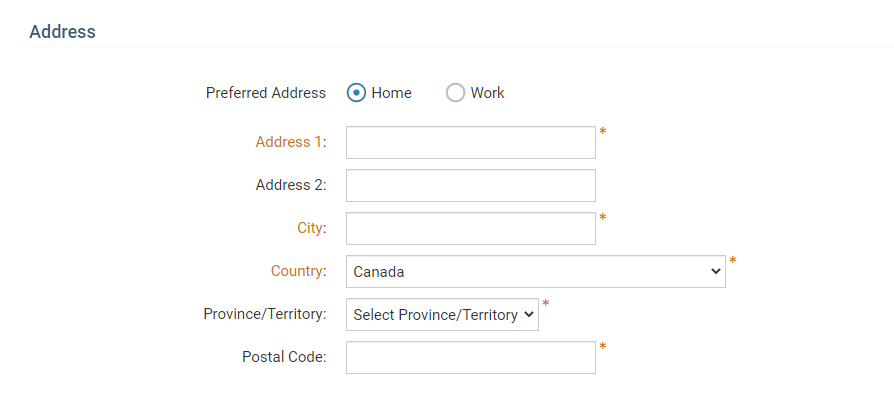The height and width of the screenshot is (402, 894).
Task: Click the required asterisk beside Address 1
Action: click(x=603, y=132)
